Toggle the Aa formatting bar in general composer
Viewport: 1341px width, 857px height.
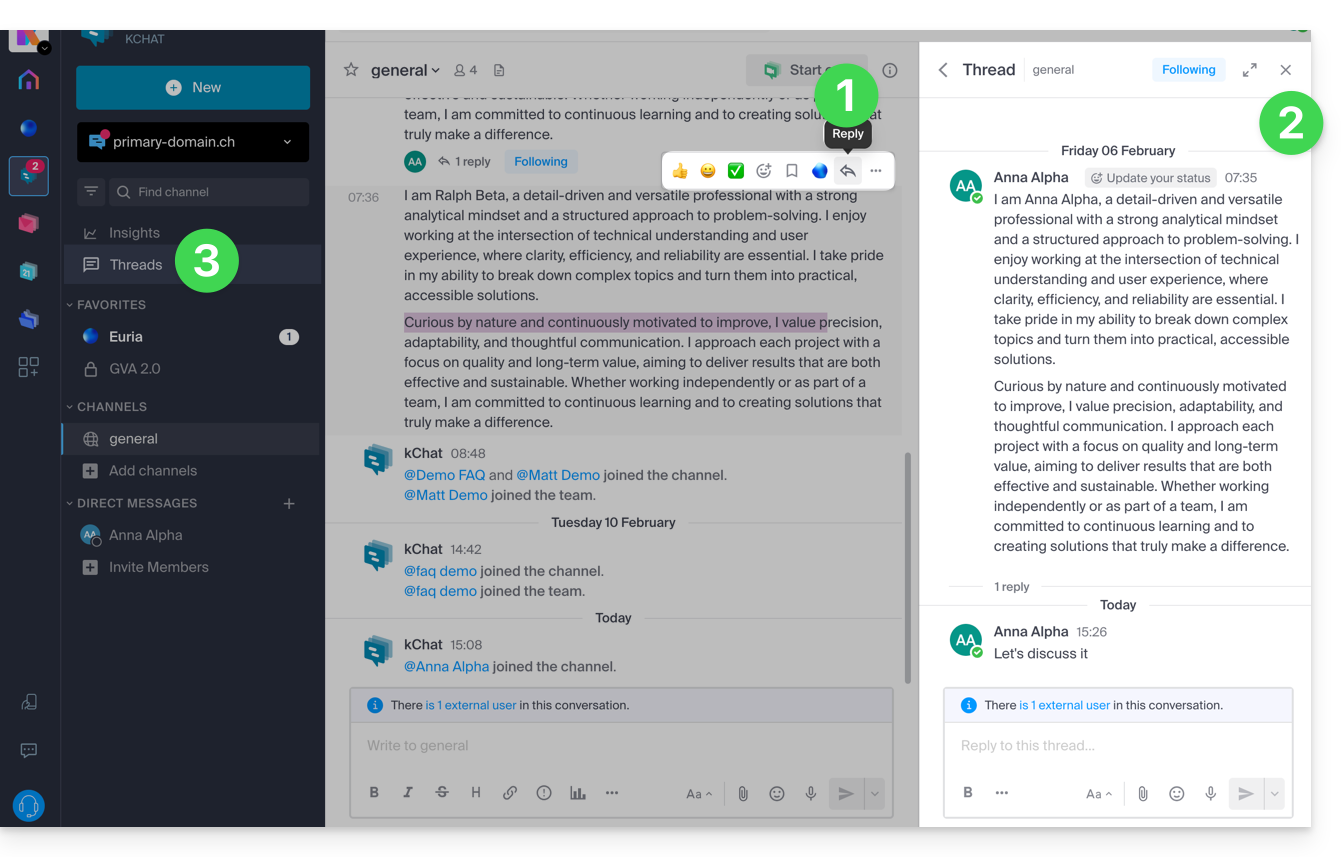coord(699,794)
